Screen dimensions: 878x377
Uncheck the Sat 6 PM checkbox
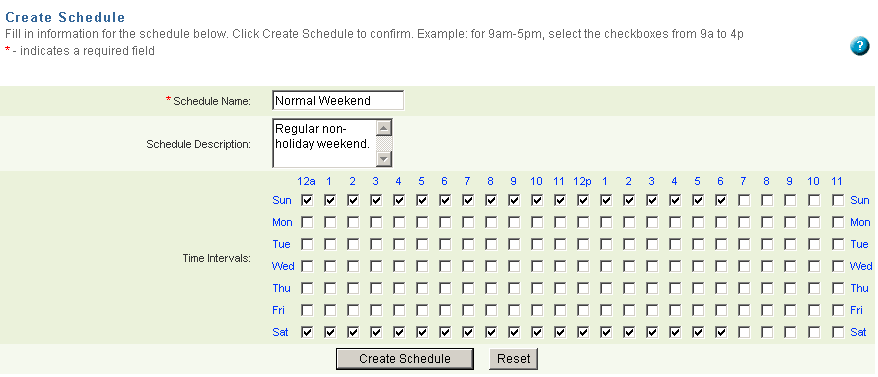pos(721,332)
